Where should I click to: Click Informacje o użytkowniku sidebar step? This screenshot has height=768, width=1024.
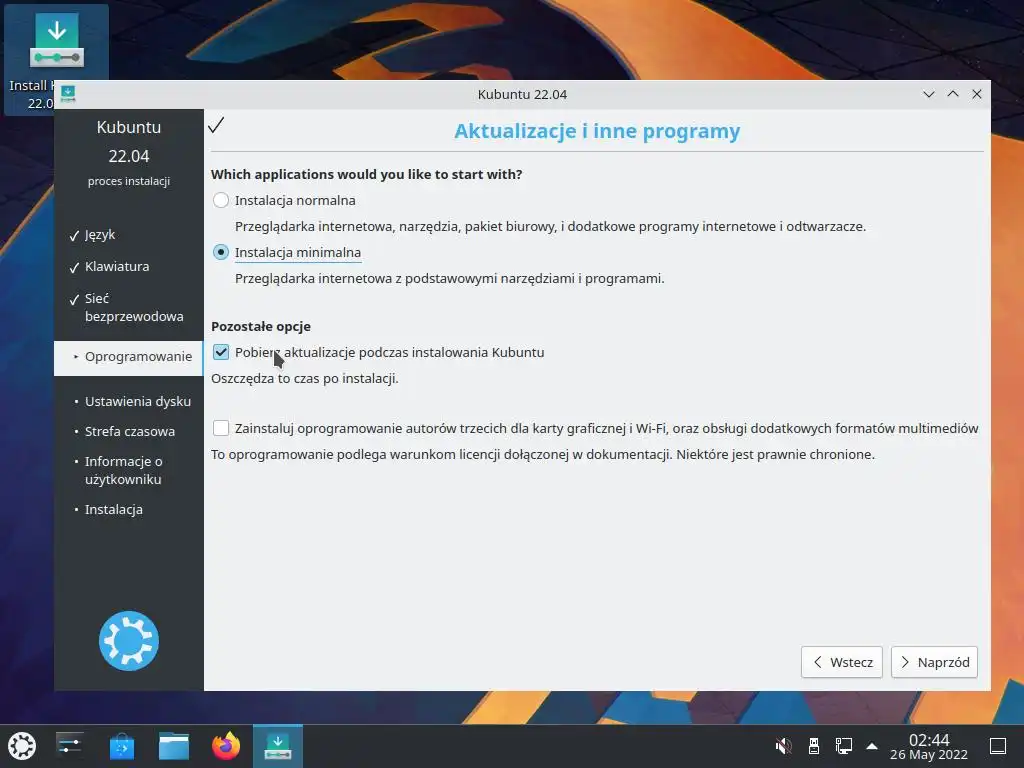tap(123, 470)
